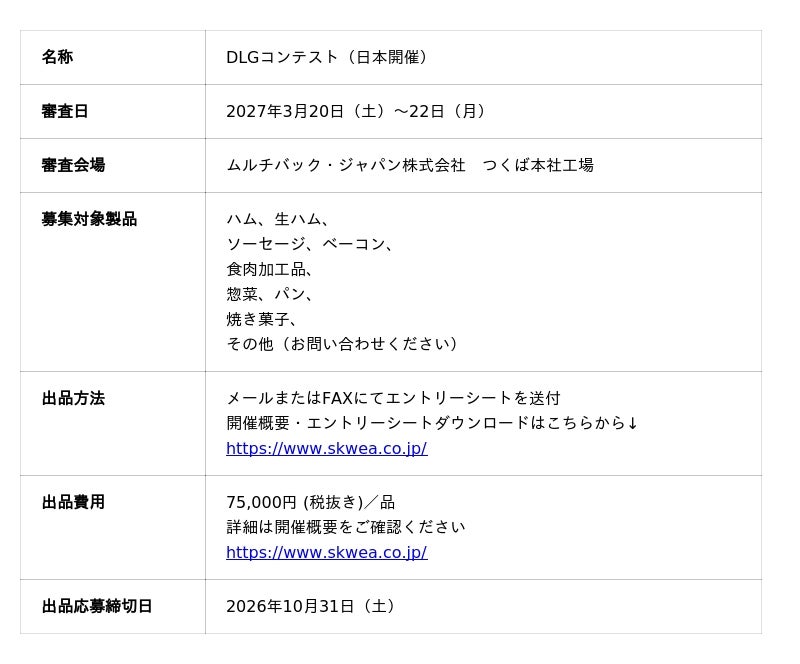
Task: Click the 焼き菓子 line
Action: [x=261, y=319]
